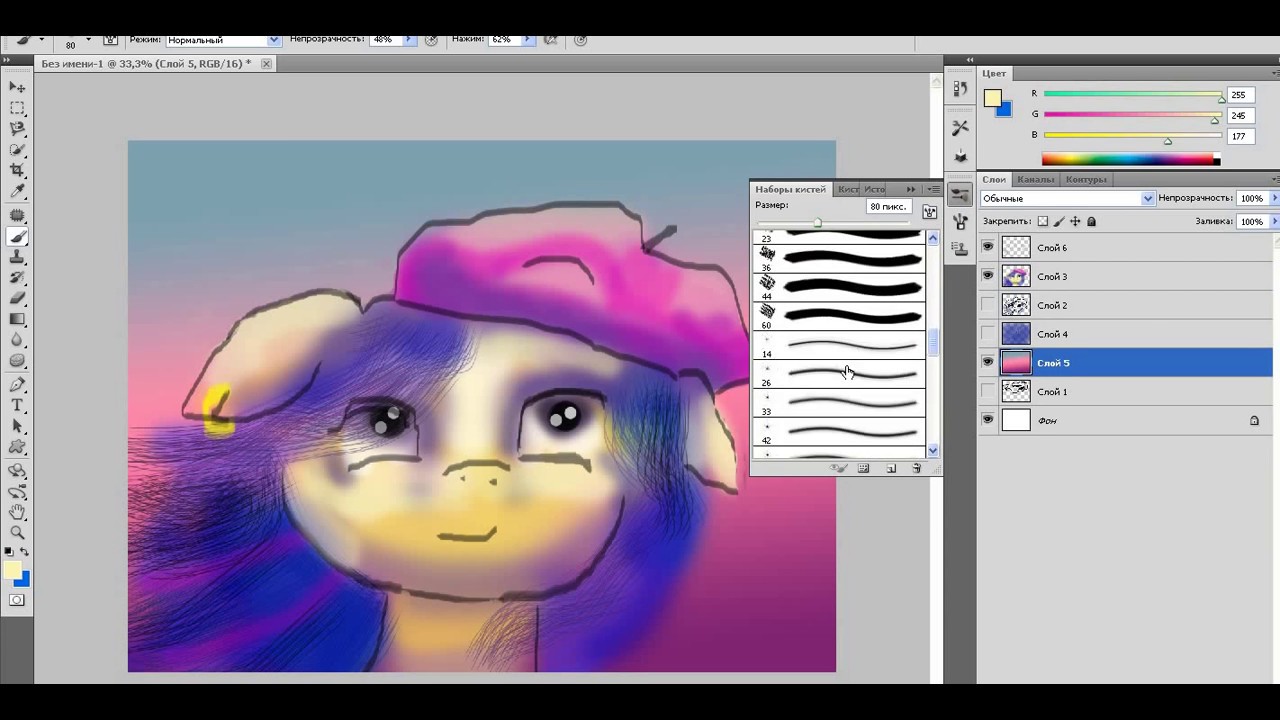Lock transparent pixels of layer
The height and width of the screenshot is (720, 1280).
pyautogui.click(x=1043, y=222)
